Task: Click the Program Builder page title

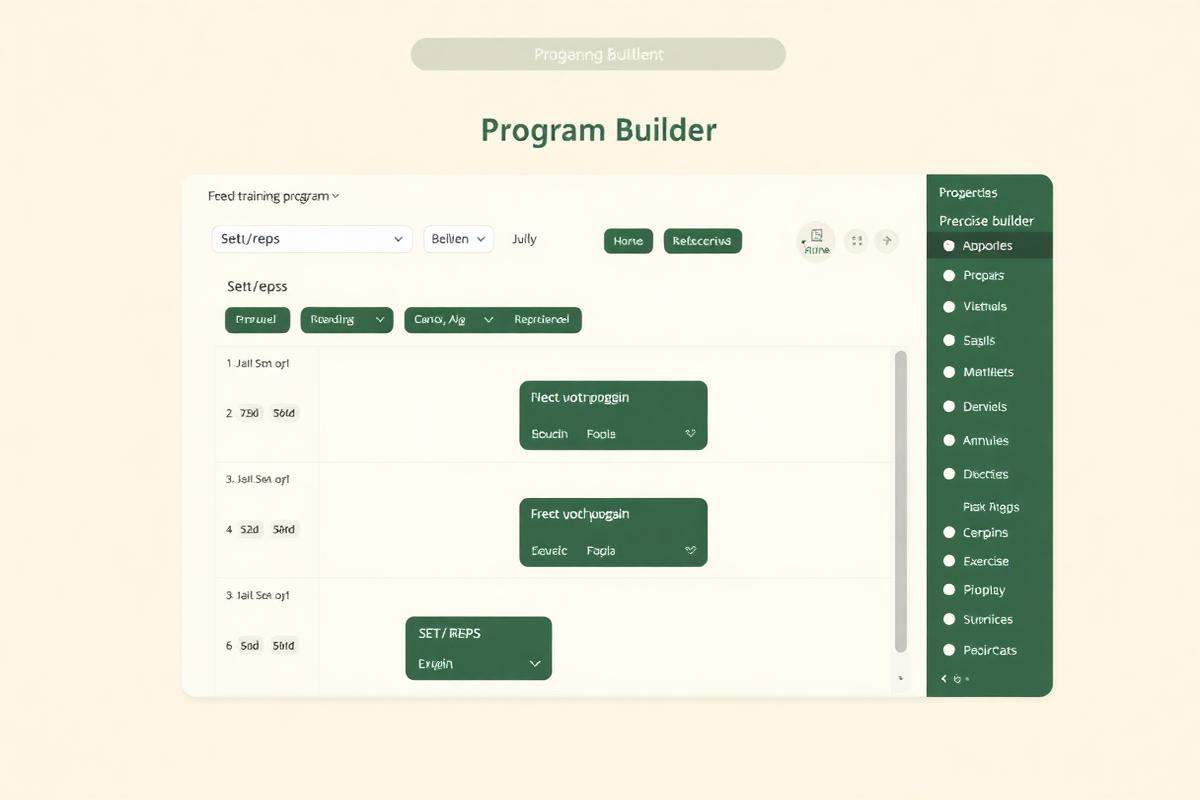Action: pyautogui.click(x=598, y=131)
